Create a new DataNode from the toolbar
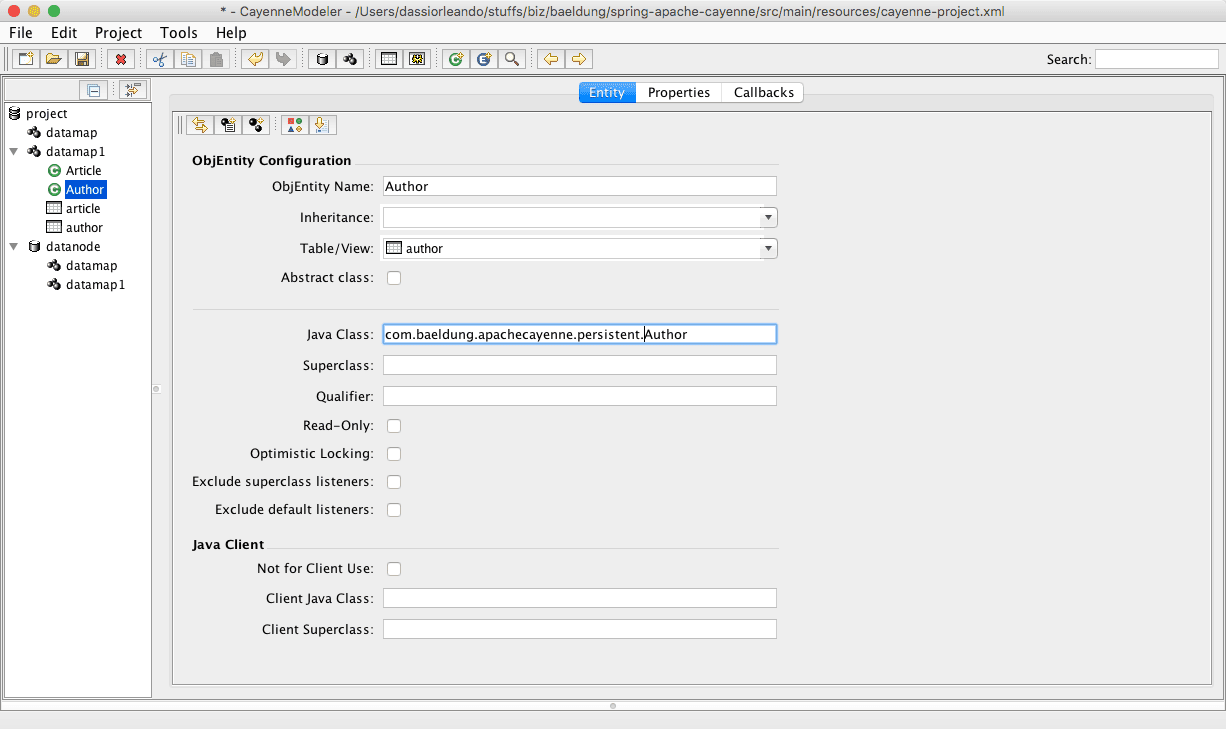The width and height of the screenshot is (1226, 729). [x=321, y=60]
